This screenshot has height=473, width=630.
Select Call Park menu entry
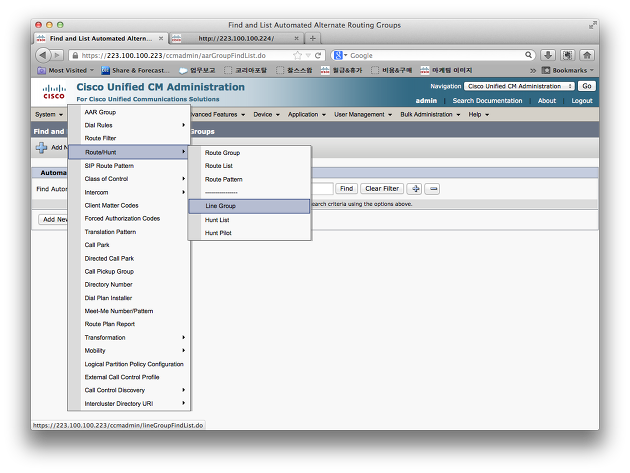click(129, 245)
